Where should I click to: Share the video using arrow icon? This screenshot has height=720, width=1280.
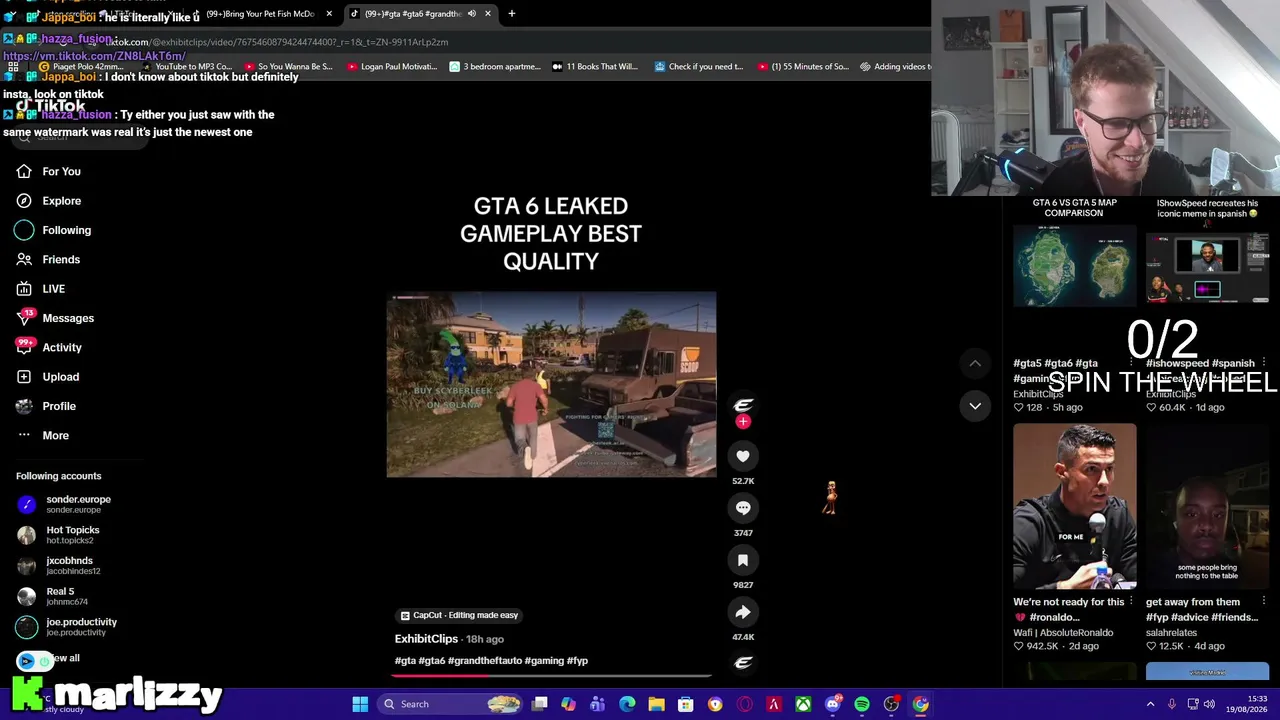pos(743,612)
